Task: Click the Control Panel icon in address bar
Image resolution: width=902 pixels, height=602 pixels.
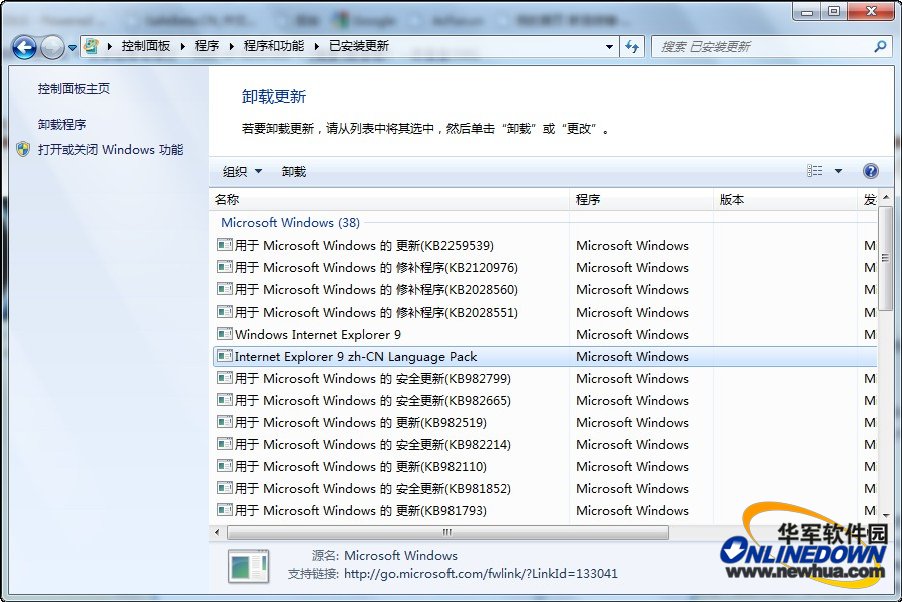Action: click(x=91, y=46)
